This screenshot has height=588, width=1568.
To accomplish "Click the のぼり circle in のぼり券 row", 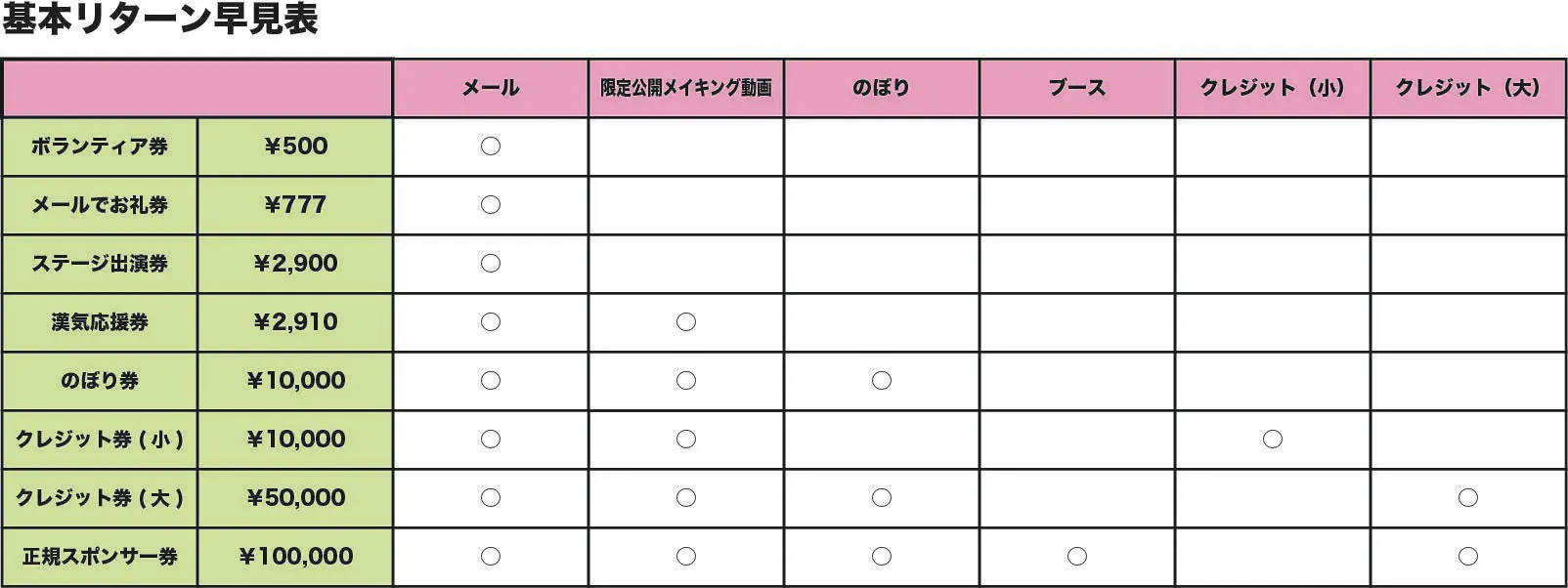I will tap(882, 381).
